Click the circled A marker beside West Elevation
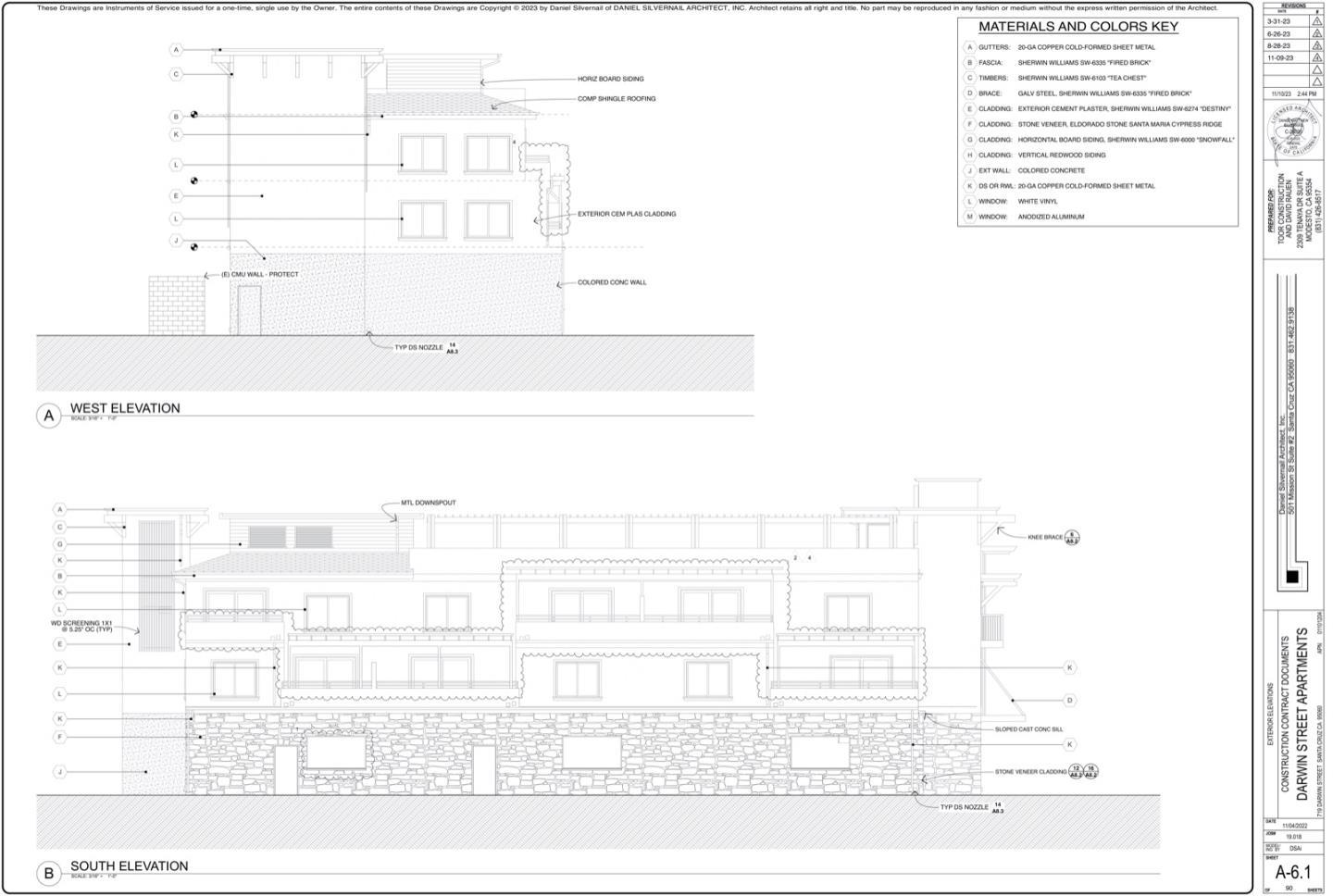 click(x=49, y=416)
